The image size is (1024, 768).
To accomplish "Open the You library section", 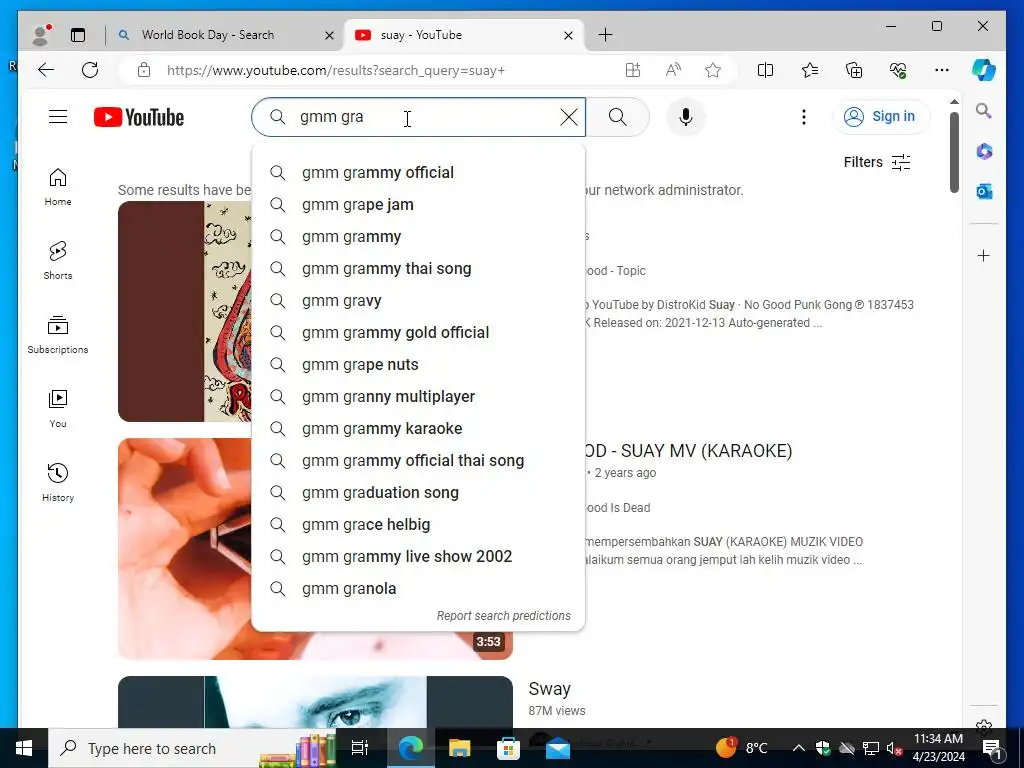I will tap(58, 409).
